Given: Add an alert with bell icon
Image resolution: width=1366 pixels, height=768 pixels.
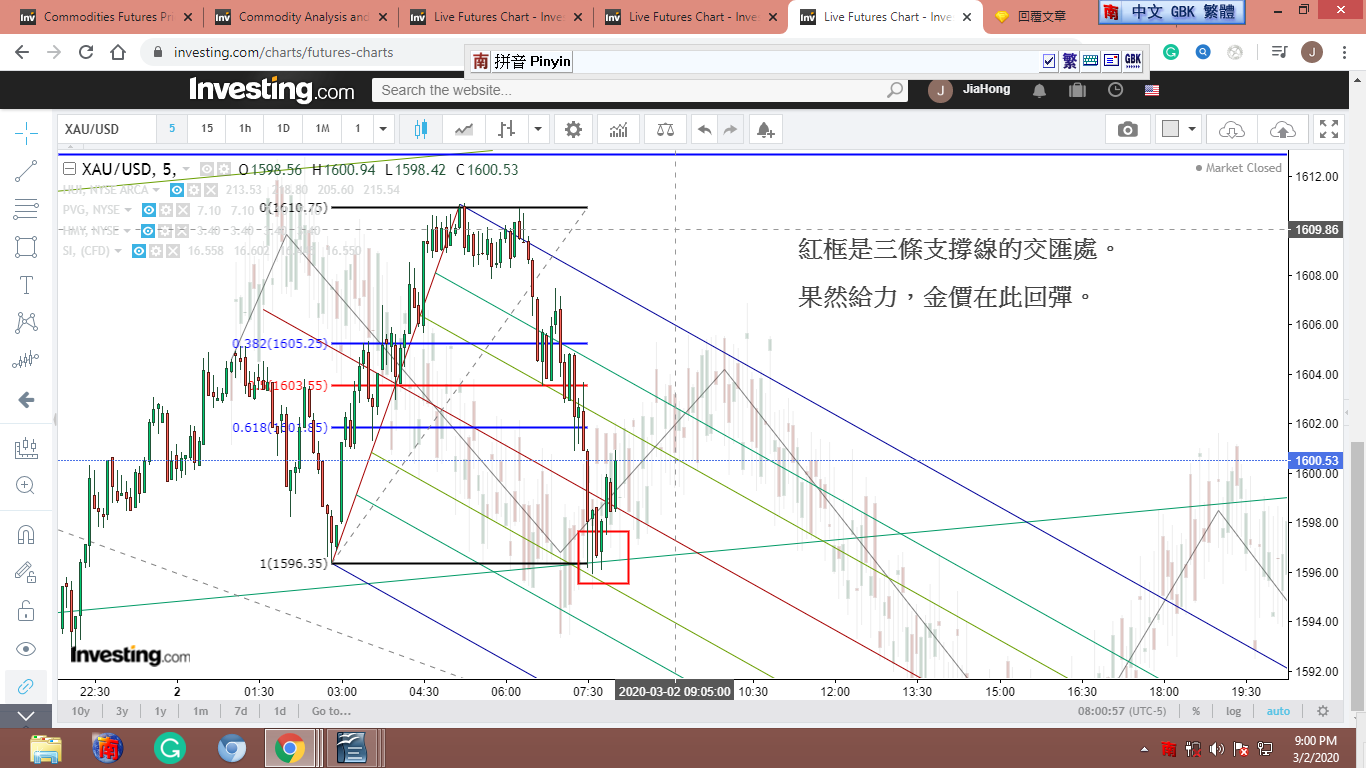Looking at the screenshot, I should click(765, 129).
